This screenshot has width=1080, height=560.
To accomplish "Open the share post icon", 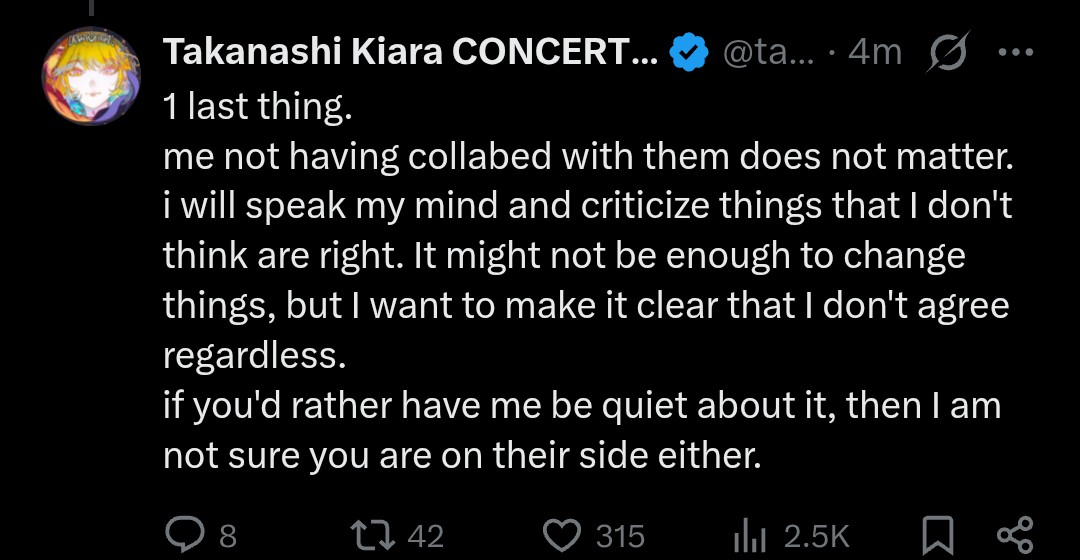I will point(1015,535).
